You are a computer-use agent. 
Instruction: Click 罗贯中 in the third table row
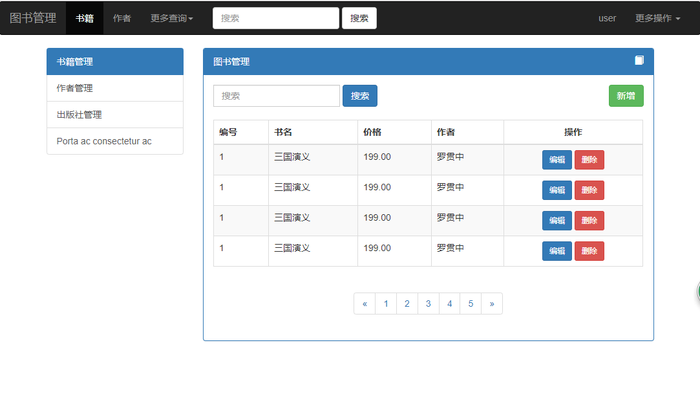tap(450, 217)
